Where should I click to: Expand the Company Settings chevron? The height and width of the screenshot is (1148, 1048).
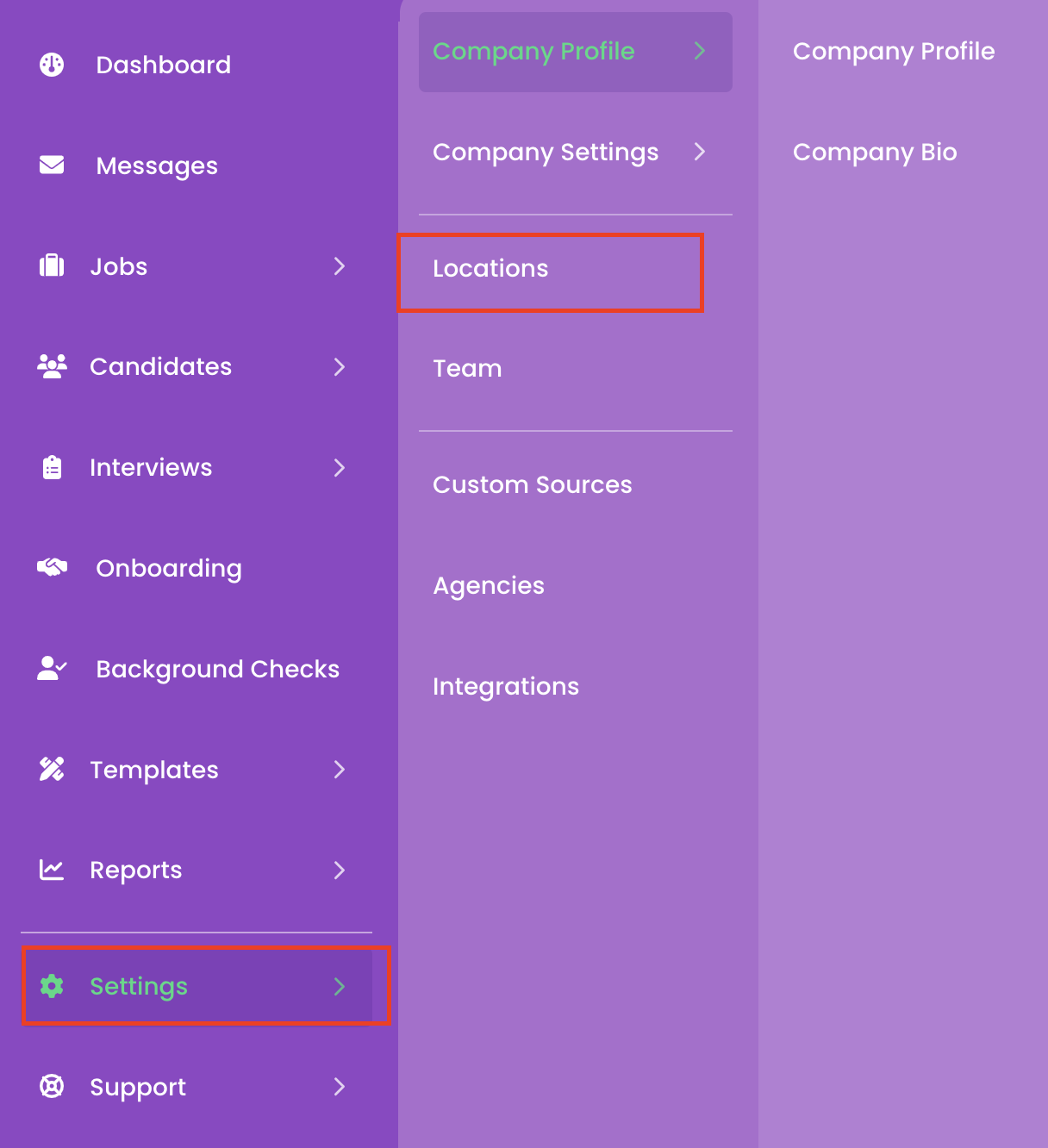[x=700, y=152]
